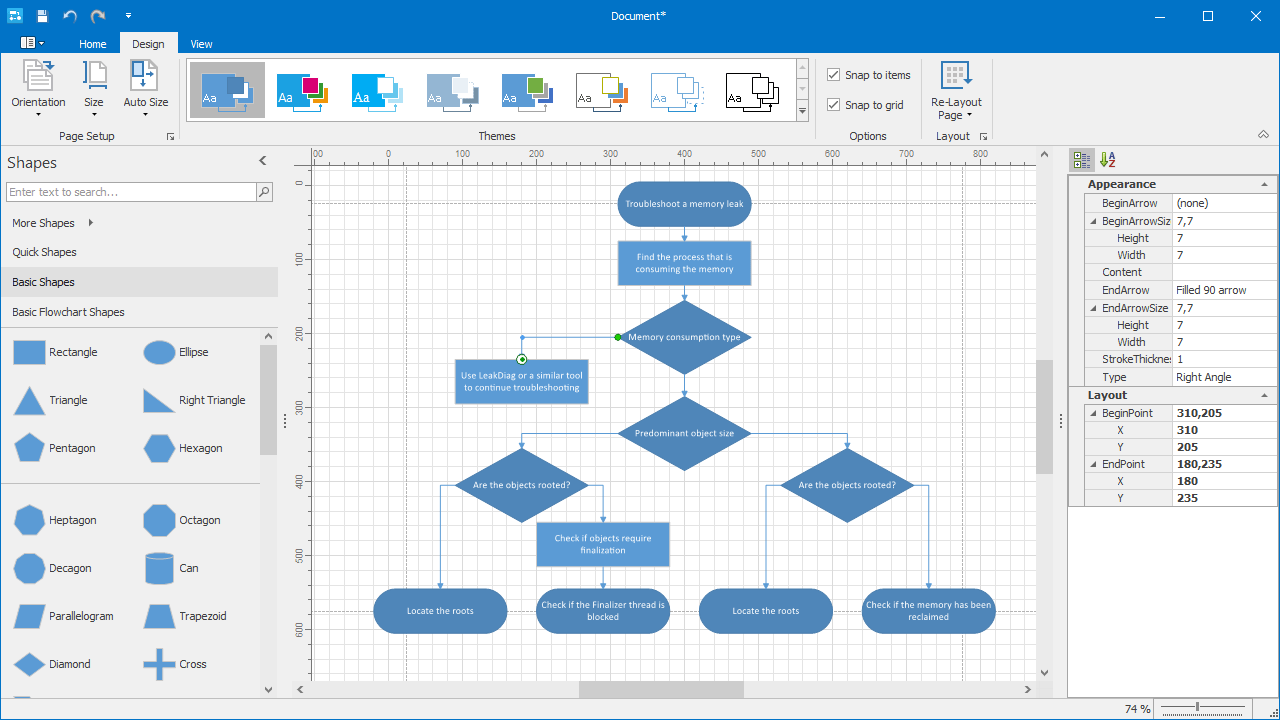This screenshot has width=1280, height=720.
Task: Pick the Pentagon shape
Action: coord(55,448)
